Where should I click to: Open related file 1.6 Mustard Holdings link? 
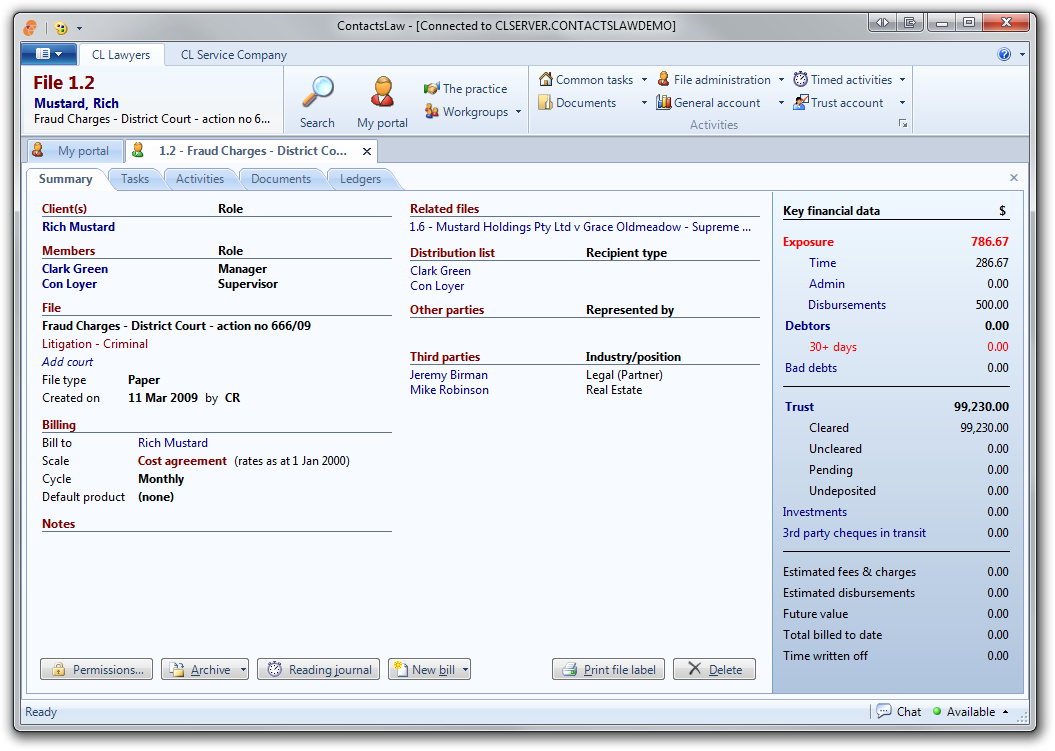580,227
